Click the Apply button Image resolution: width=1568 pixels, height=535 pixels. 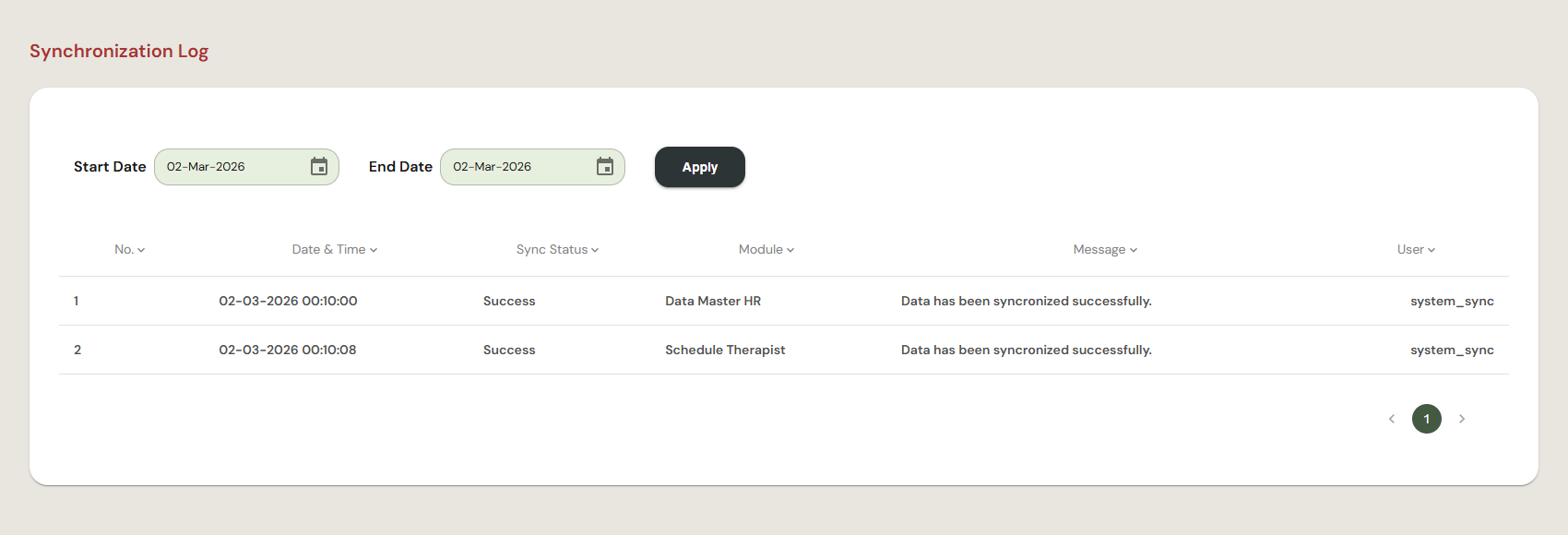coord(700,167)
